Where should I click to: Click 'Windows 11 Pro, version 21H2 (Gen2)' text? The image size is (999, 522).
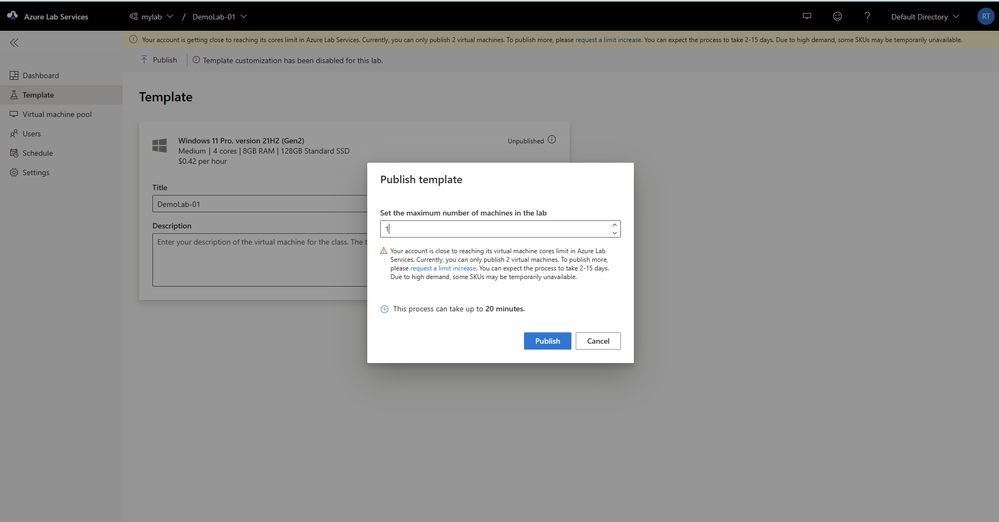pyautogui.click(x=241, y=141)
